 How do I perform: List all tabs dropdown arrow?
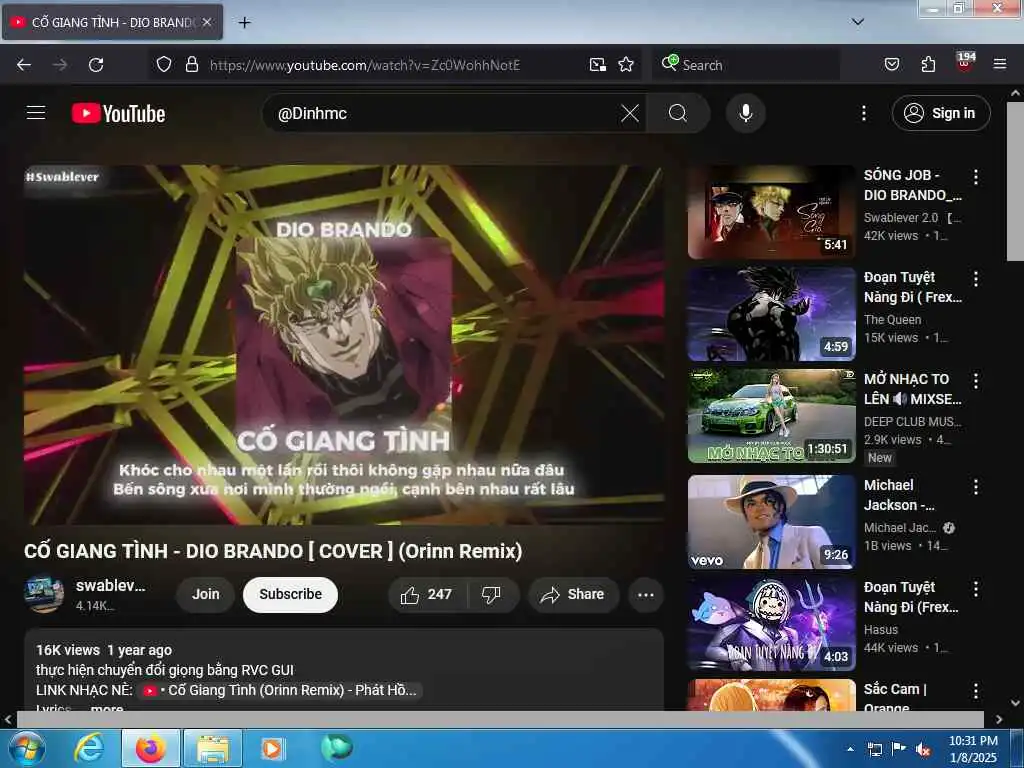click(857, 22)
